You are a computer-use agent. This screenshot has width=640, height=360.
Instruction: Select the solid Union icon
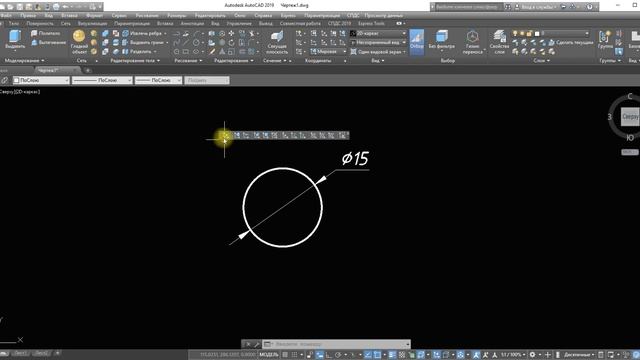tap(105, 33)
